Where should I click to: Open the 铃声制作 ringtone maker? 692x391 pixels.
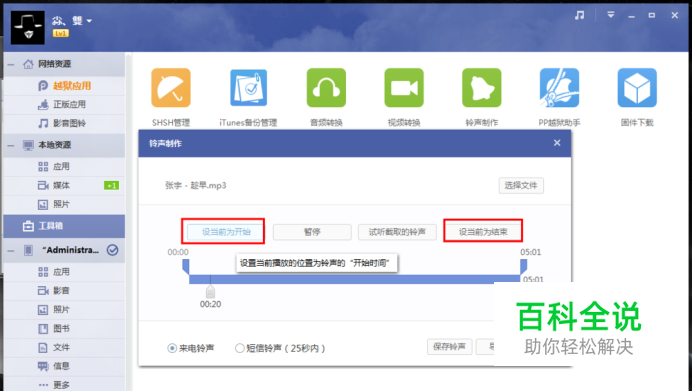pyautogui.click(x=481, y=88)
